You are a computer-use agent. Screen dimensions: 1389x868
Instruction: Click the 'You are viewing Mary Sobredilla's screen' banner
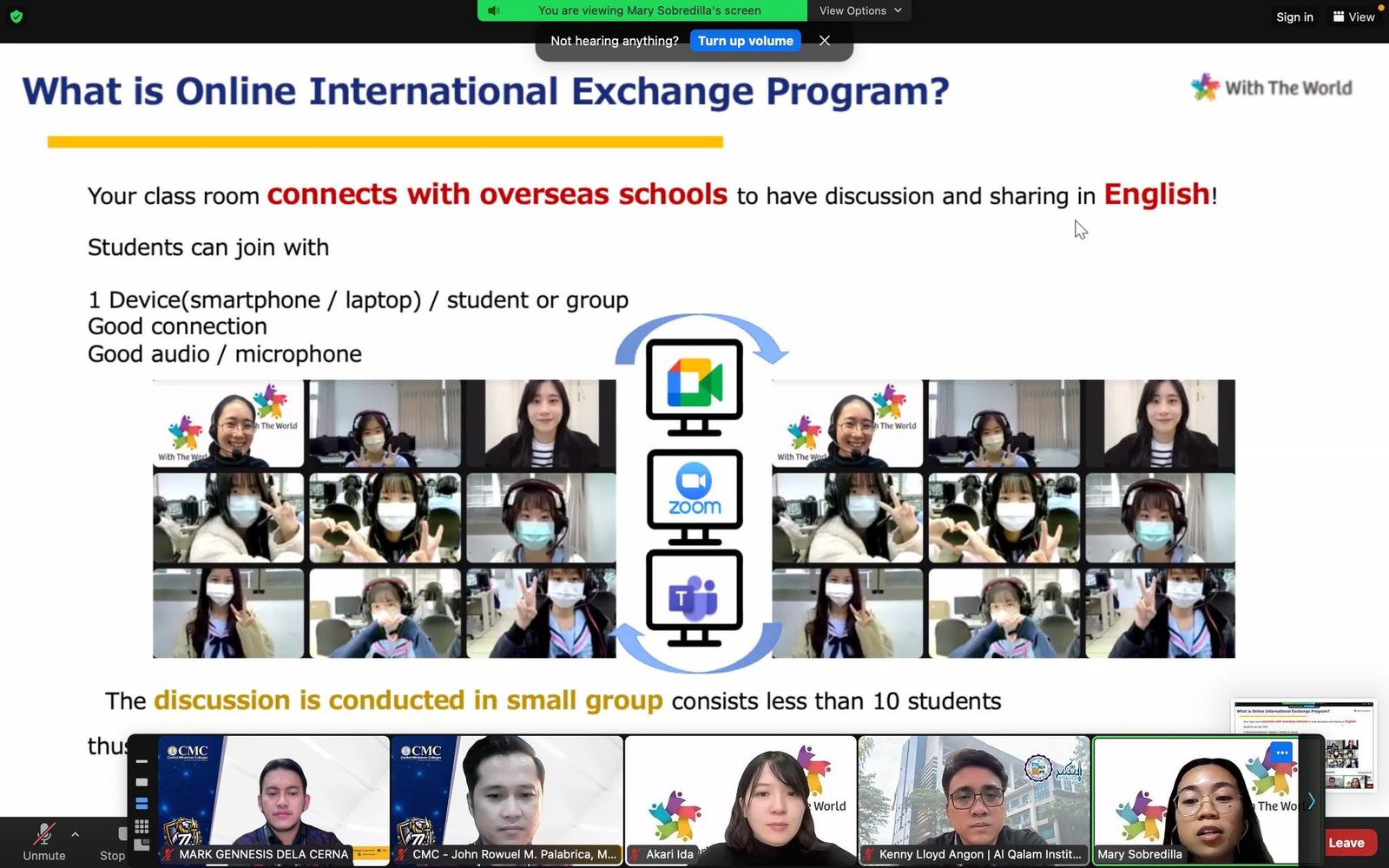pos(642,10)
